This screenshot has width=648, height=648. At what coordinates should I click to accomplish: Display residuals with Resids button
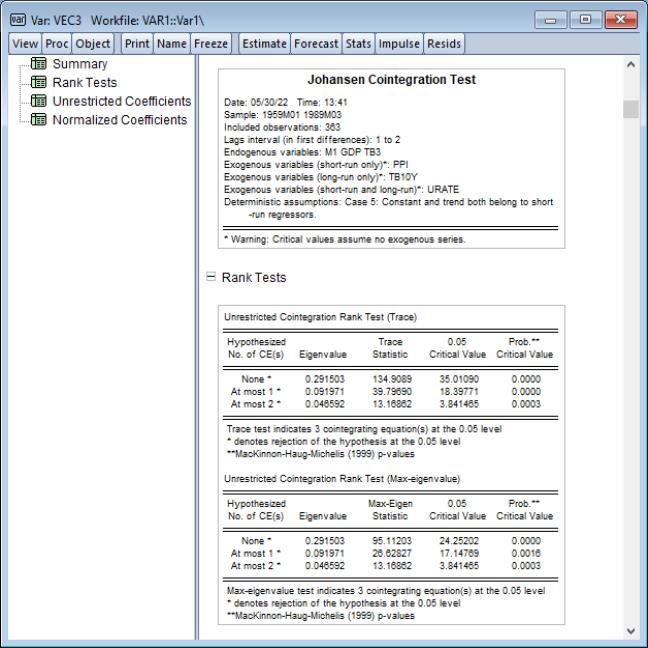[x=445, y=44]
